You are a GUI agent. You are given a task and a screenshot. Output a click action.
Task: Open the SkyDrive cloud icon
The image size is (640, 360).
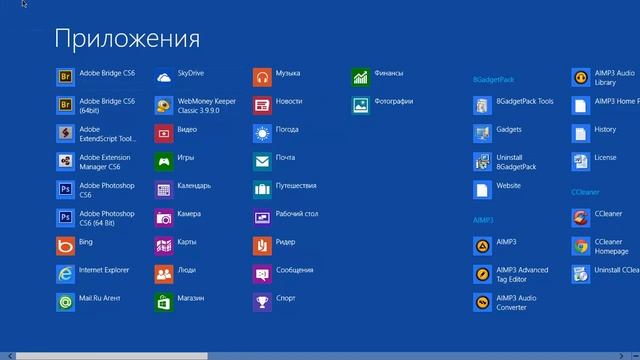click(x=164, y=77)
